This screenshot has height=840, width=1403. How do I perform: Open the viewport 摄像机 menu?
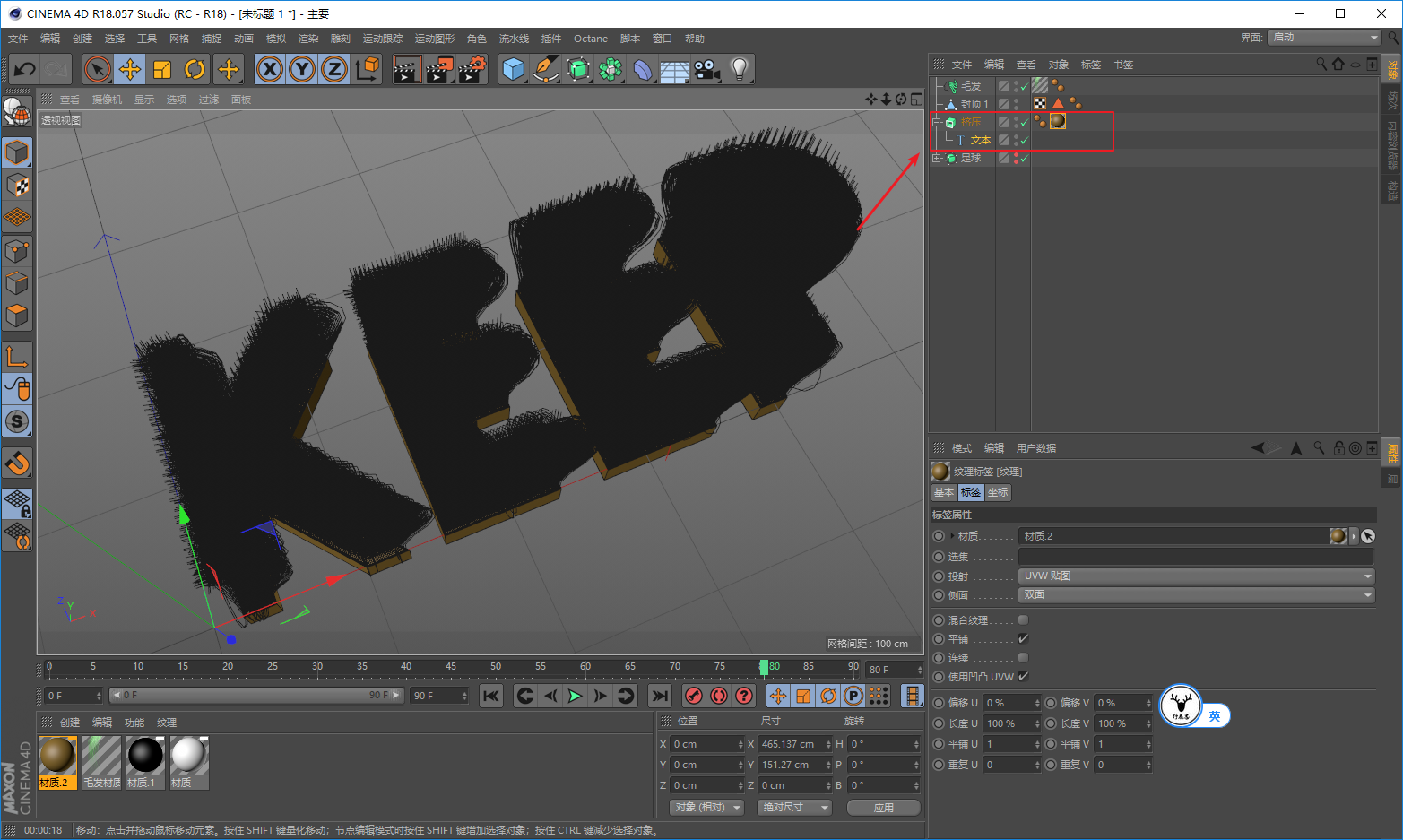click(107, 100)
